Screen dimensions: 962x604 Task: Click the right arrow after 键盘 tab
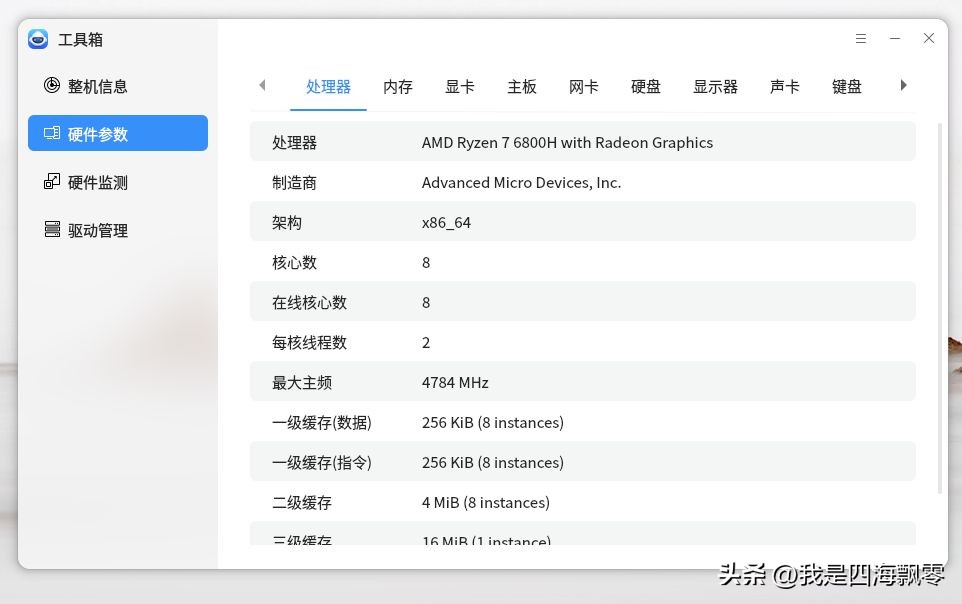point(903,86)
